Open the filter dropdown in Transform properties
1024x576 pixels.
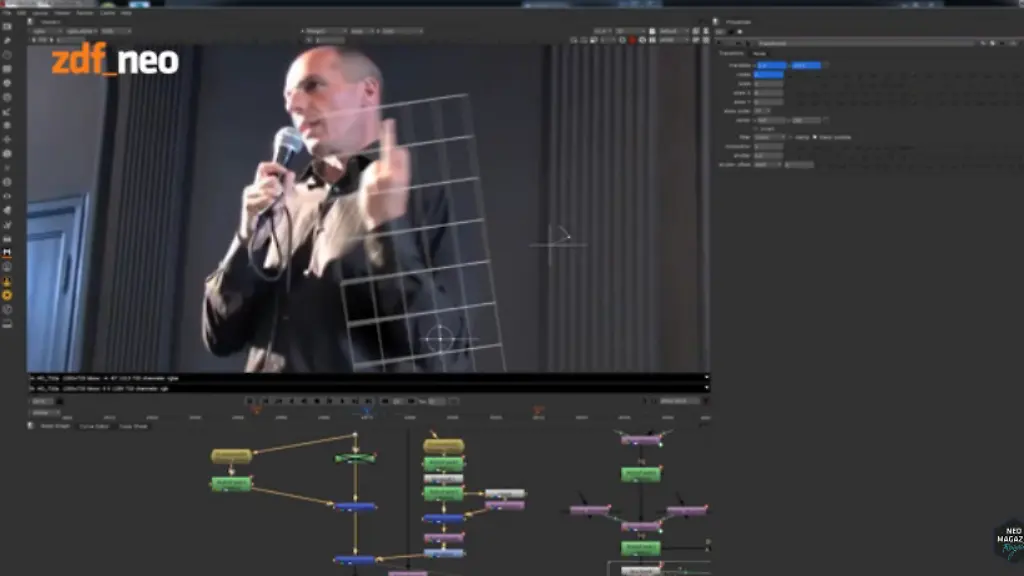tap(769, 137)
